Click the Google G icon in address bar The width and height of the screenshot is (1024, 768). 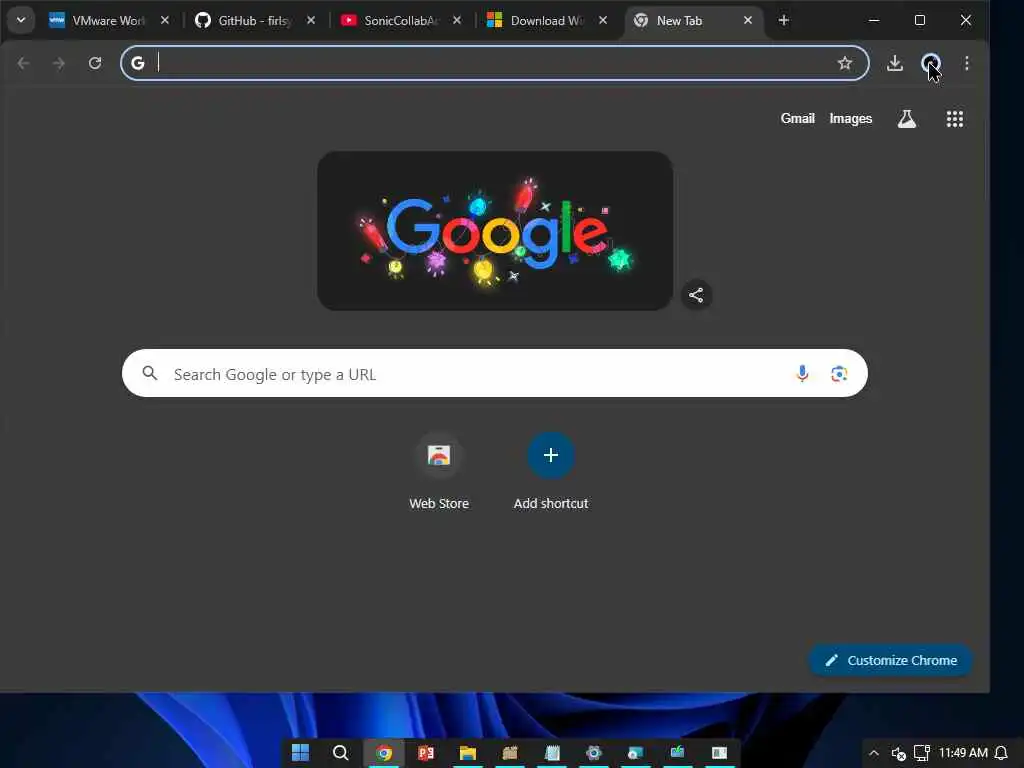tap(138, 63)
